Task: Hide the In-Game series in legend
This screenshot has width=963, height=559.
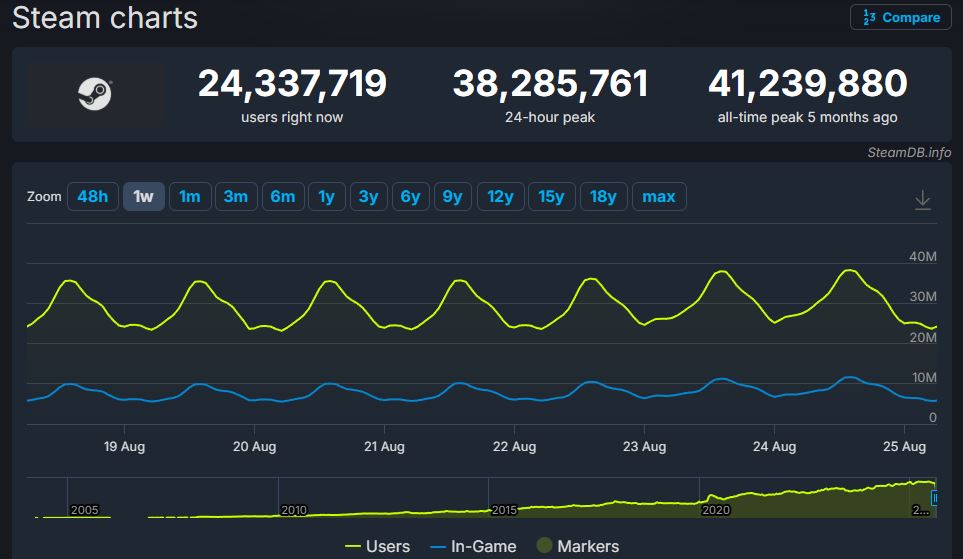Action: pyautogui.click(x=472, y=546)
